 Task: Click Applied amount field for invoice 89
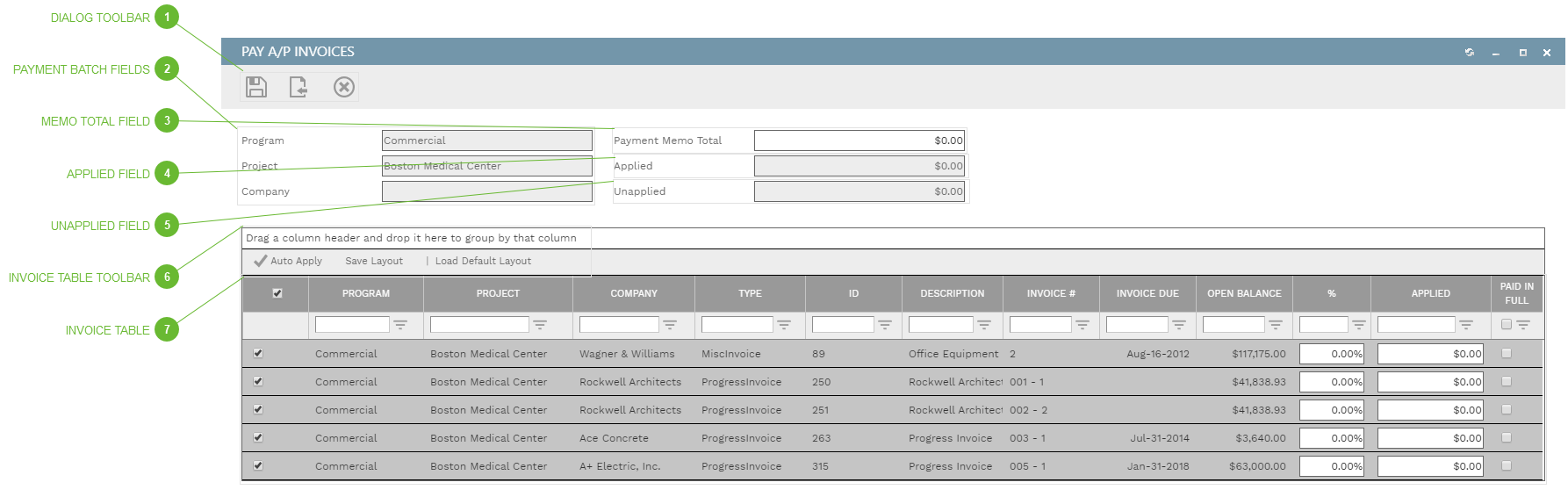tap(1430, 354)
